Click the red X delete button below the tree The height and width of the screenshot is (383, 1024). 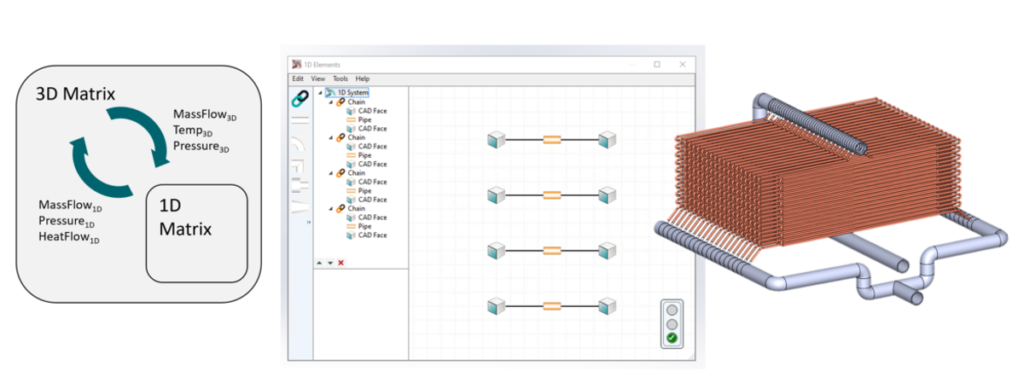pos(341,262)
